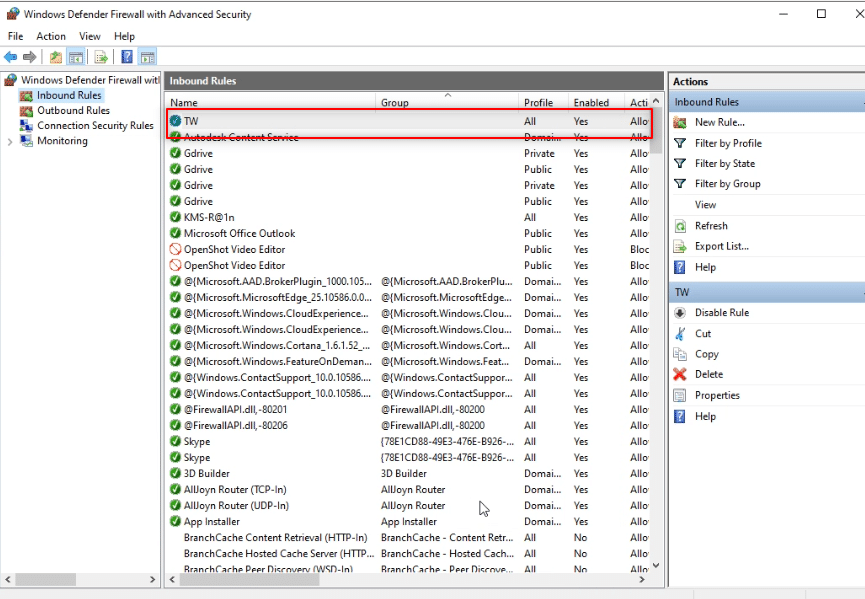865x599 pixels.
Task: Click the Cut action for TW
Action: pos(703,334)
